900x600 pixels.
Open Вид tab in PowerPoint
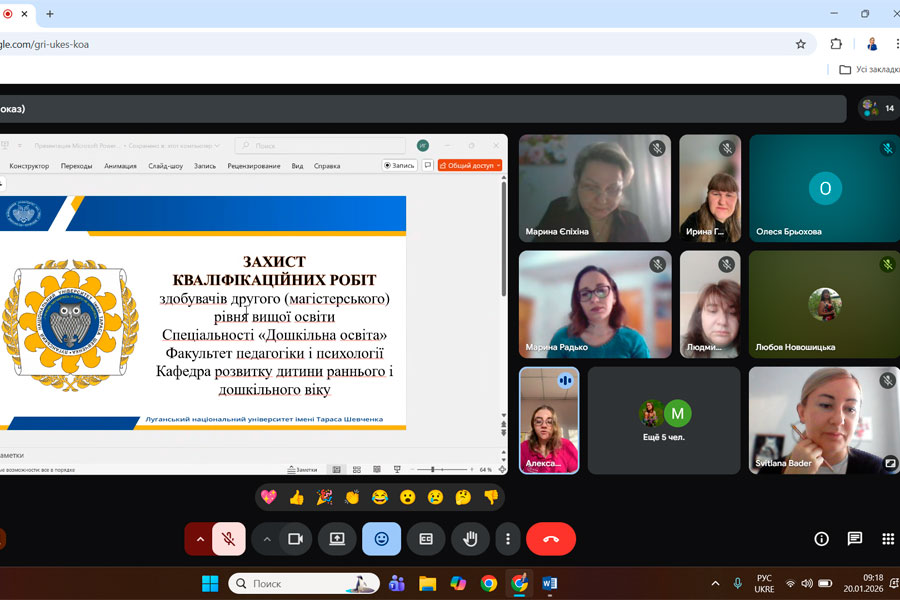pyautogui.click(x=297, y=166)
